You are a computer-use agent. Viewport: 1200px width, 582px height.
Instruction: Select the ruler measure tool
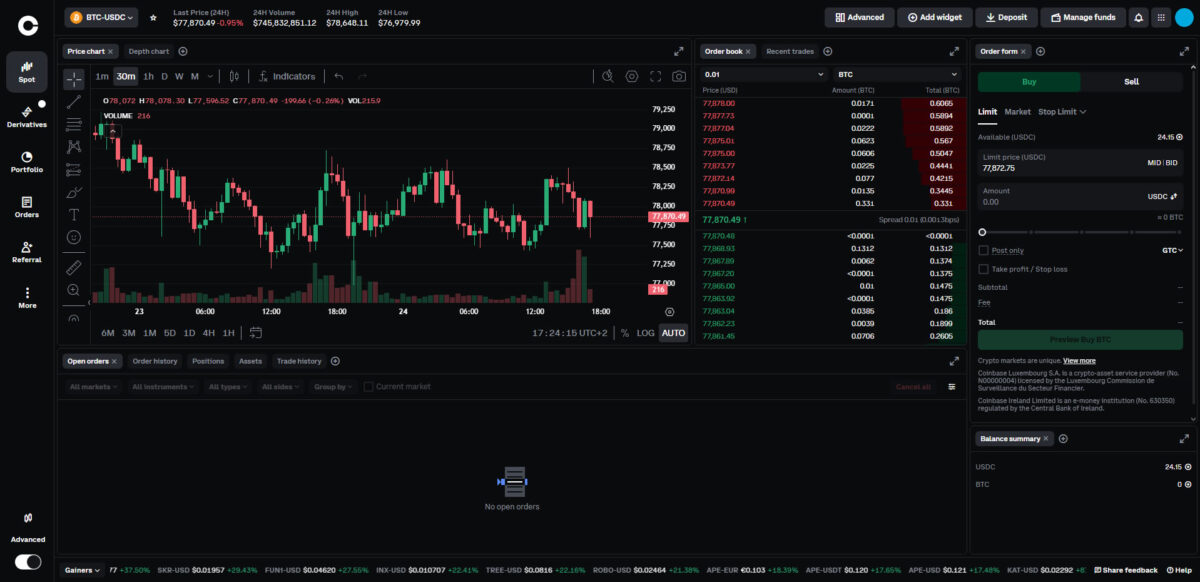74,267
